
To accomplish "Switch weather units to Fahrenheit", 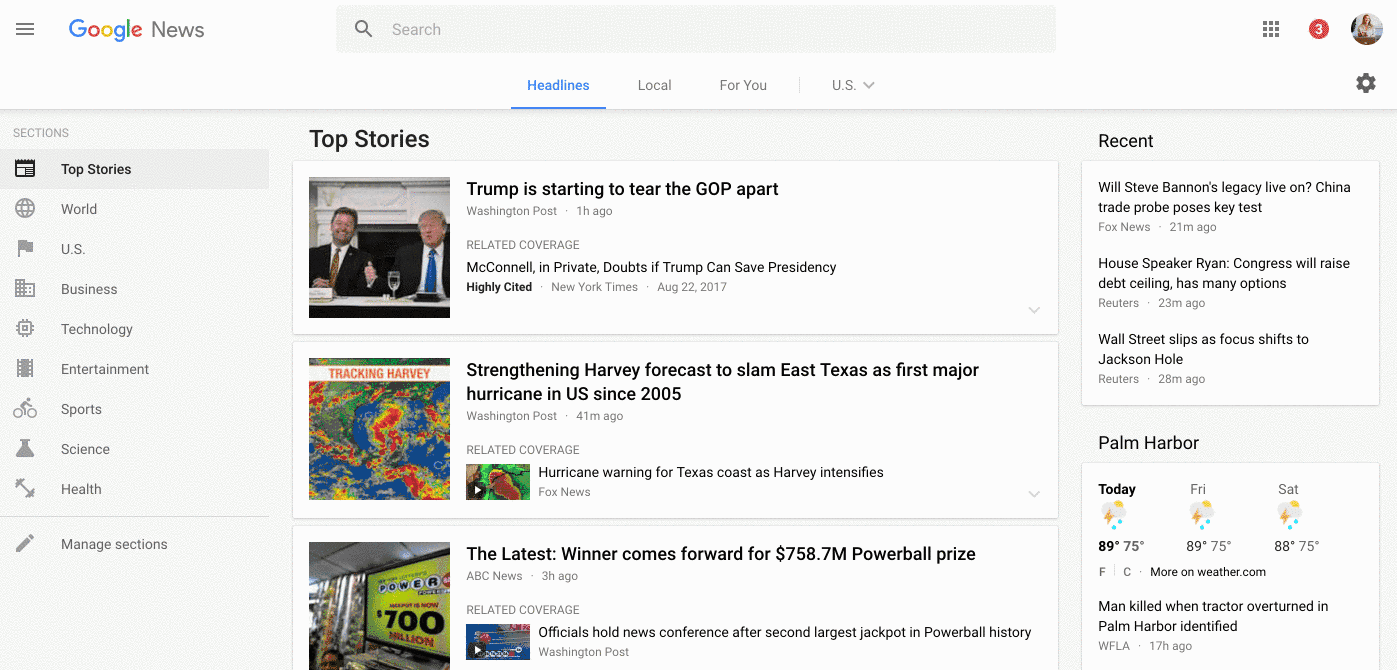I will (1103, 572).
